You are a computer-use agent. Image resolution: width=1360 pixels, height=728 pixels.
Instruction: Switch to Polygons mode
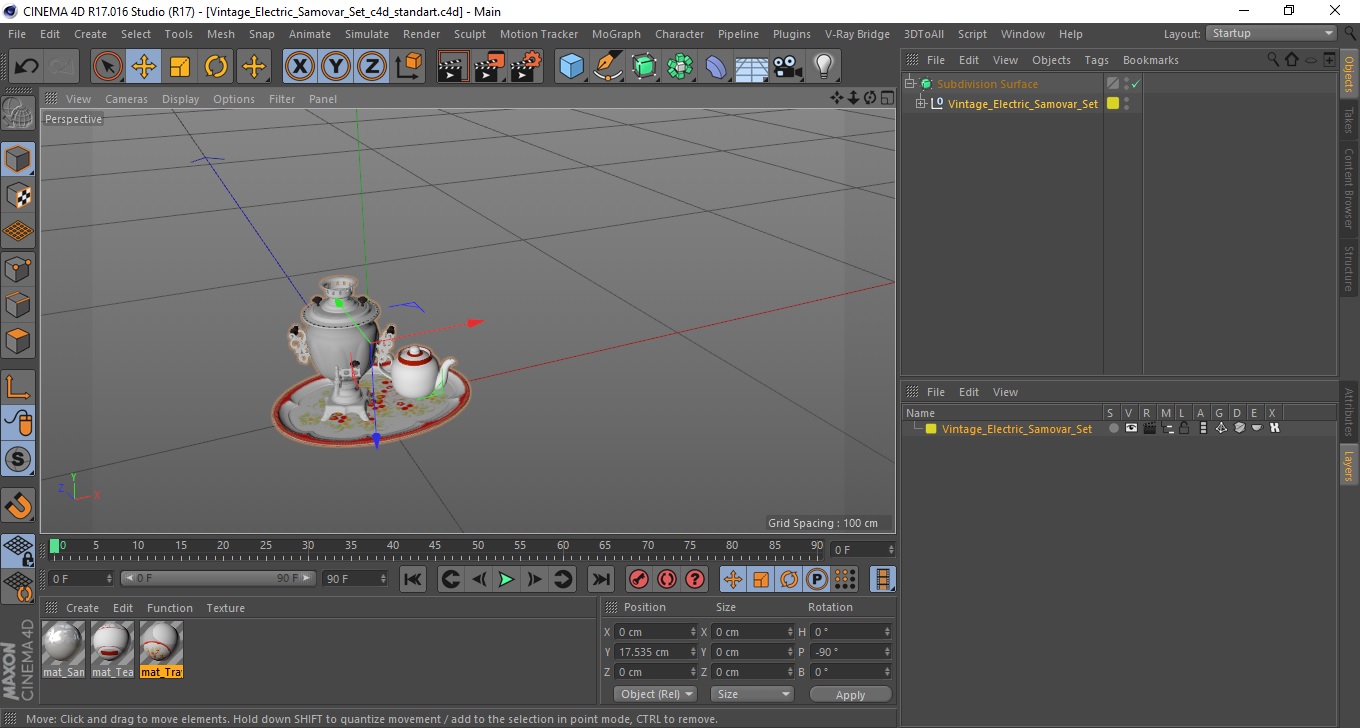(18, 340)
